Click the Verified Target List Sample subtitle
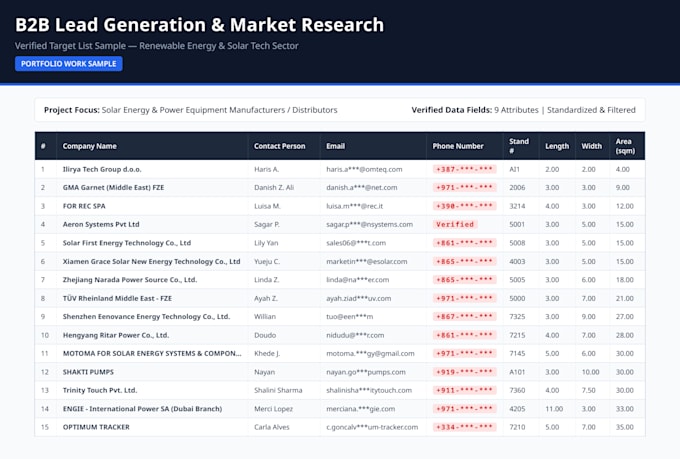The width and height of the screenshot is (680, 459). pyautogui.click(x=157, y=46)
